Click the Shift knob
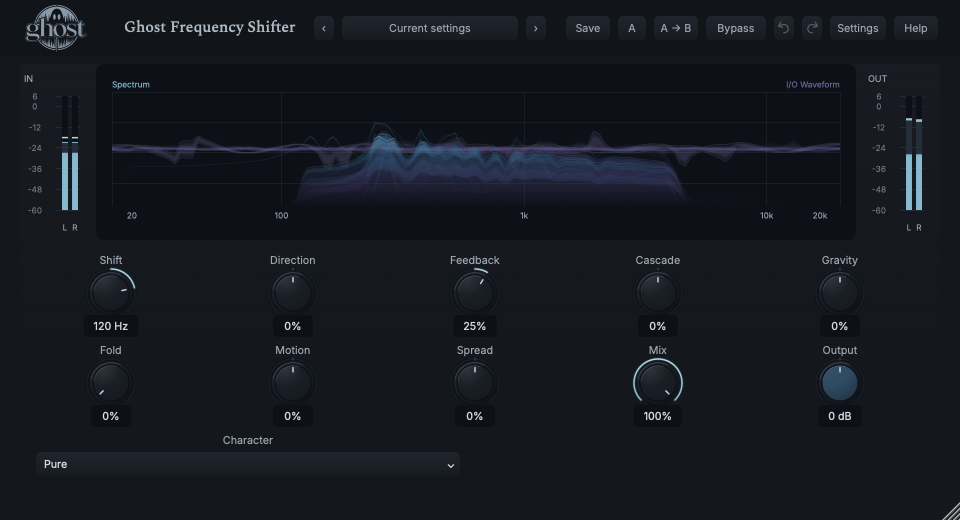The image size is (960, 520). pyautogui.click(x=111, y=292)
